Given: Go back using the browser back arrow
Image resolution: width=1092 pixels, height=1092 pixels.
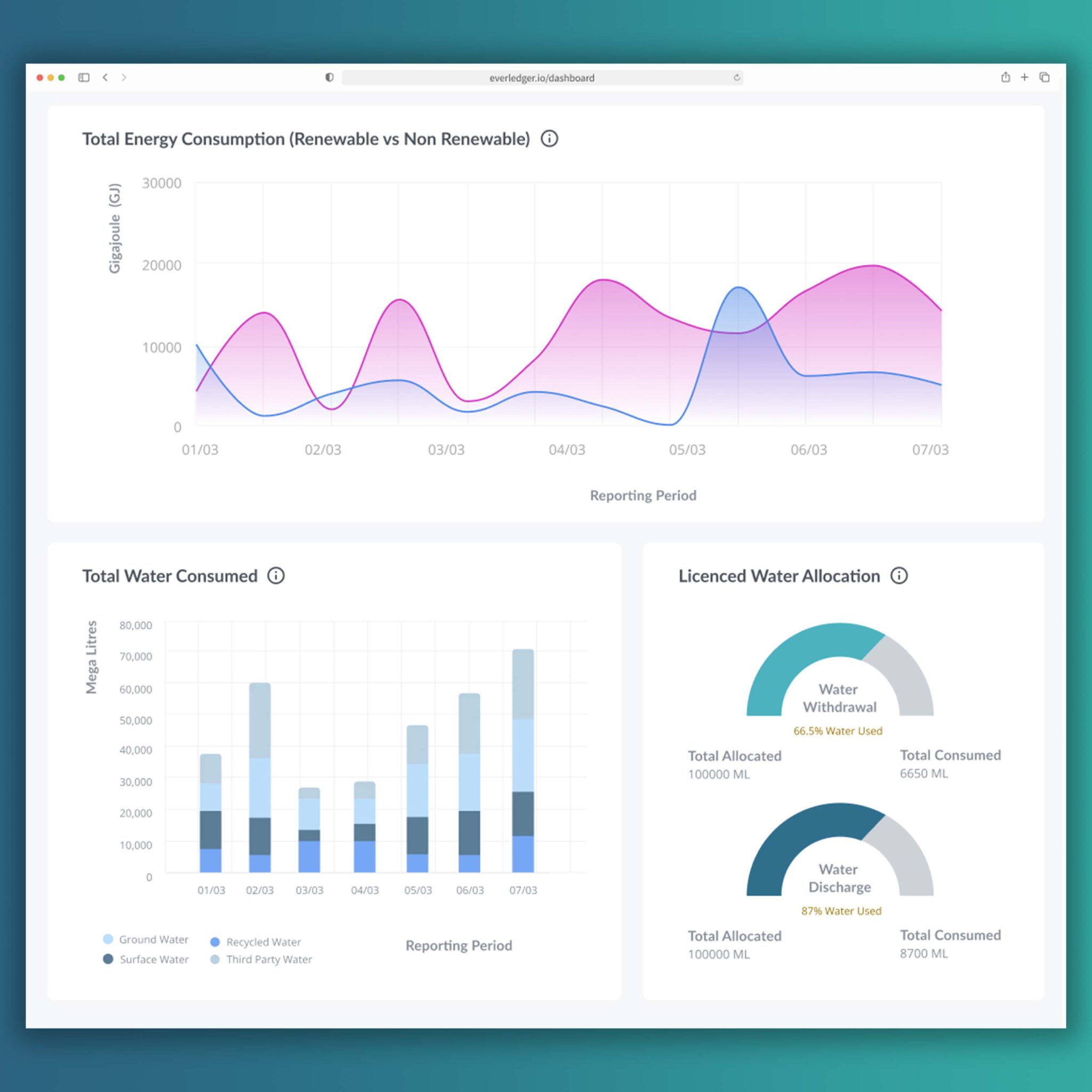Looking at the screenshot, I should click(105, 77).
